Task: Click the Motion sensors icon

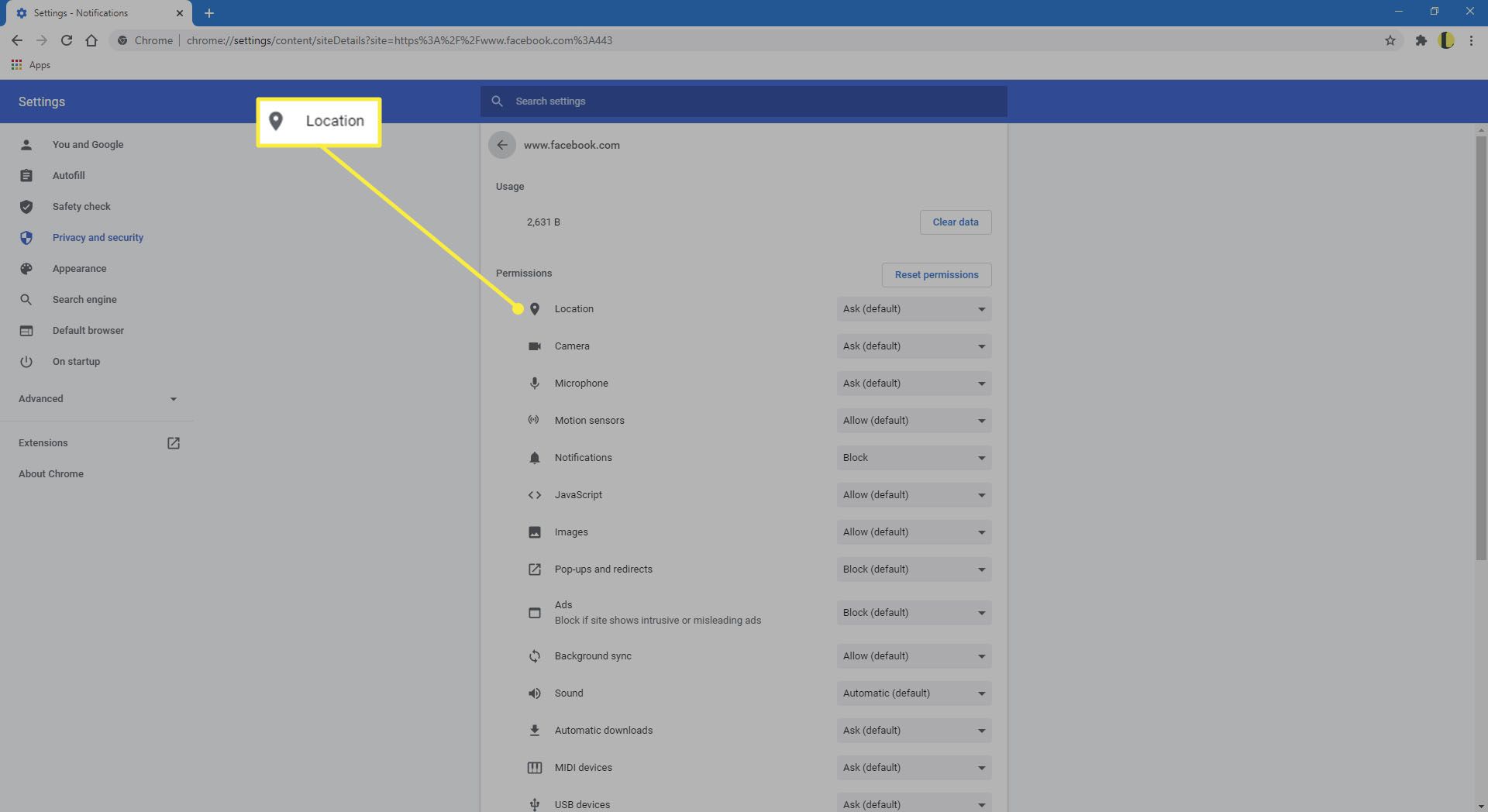Action: coord(534,420)
